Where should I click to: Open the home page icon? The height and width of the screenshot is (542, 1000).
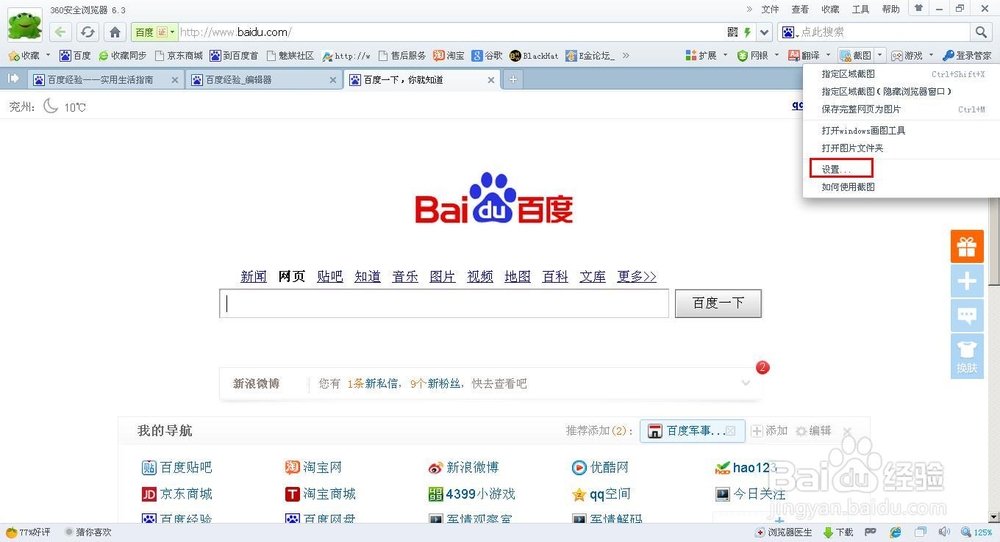tap(115, 32)
